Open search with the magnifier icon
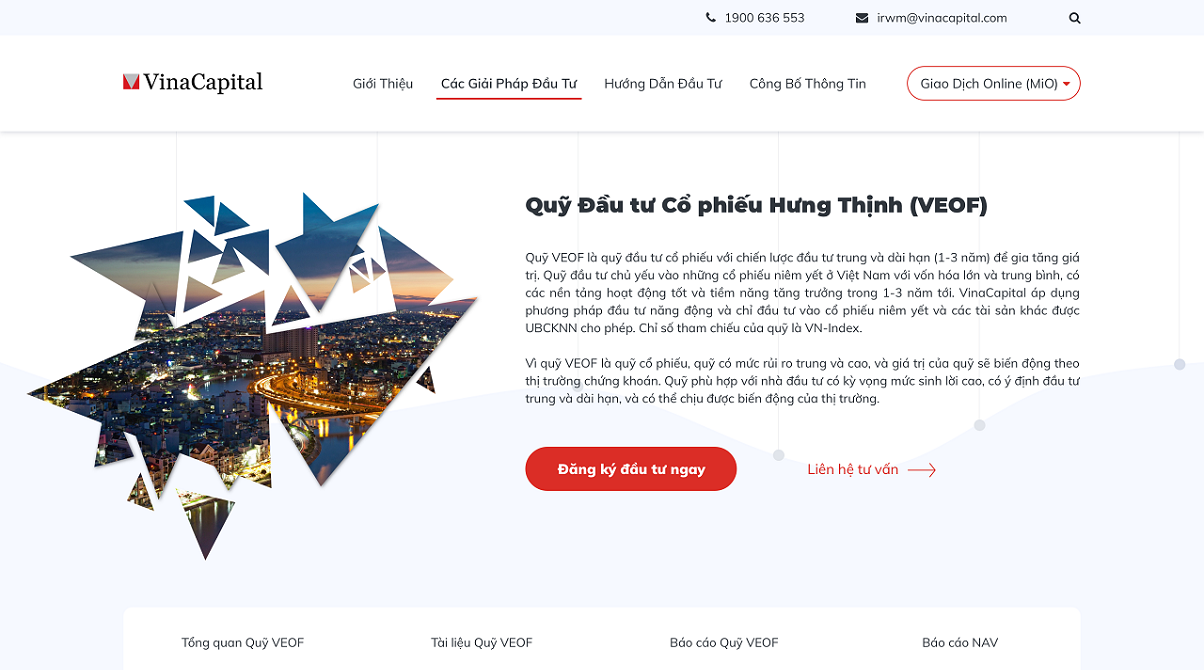The width and height of the screenshot is (1204, 670). [1075, 18]
